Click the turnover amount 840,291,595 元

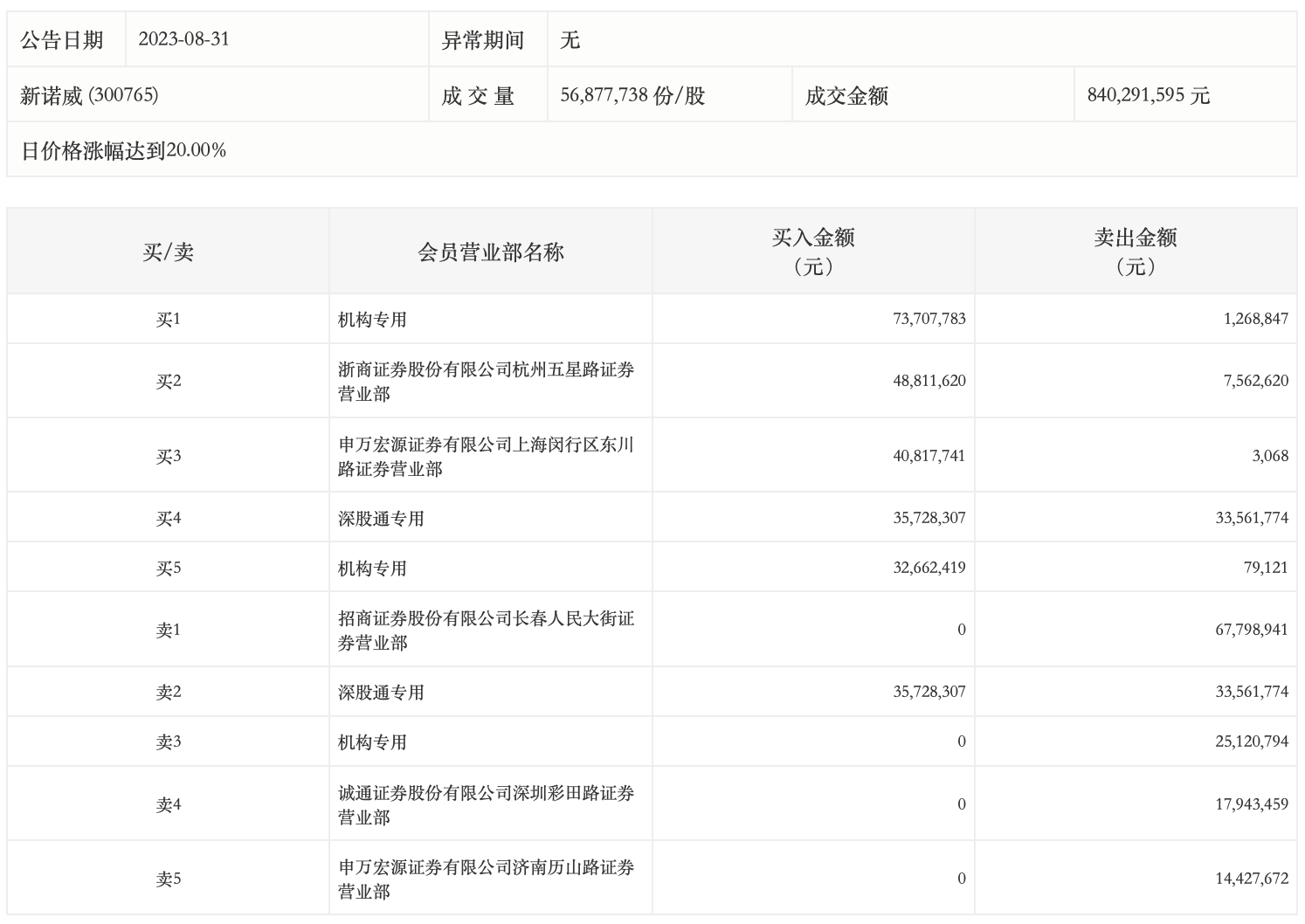(x=1148, y=95)
